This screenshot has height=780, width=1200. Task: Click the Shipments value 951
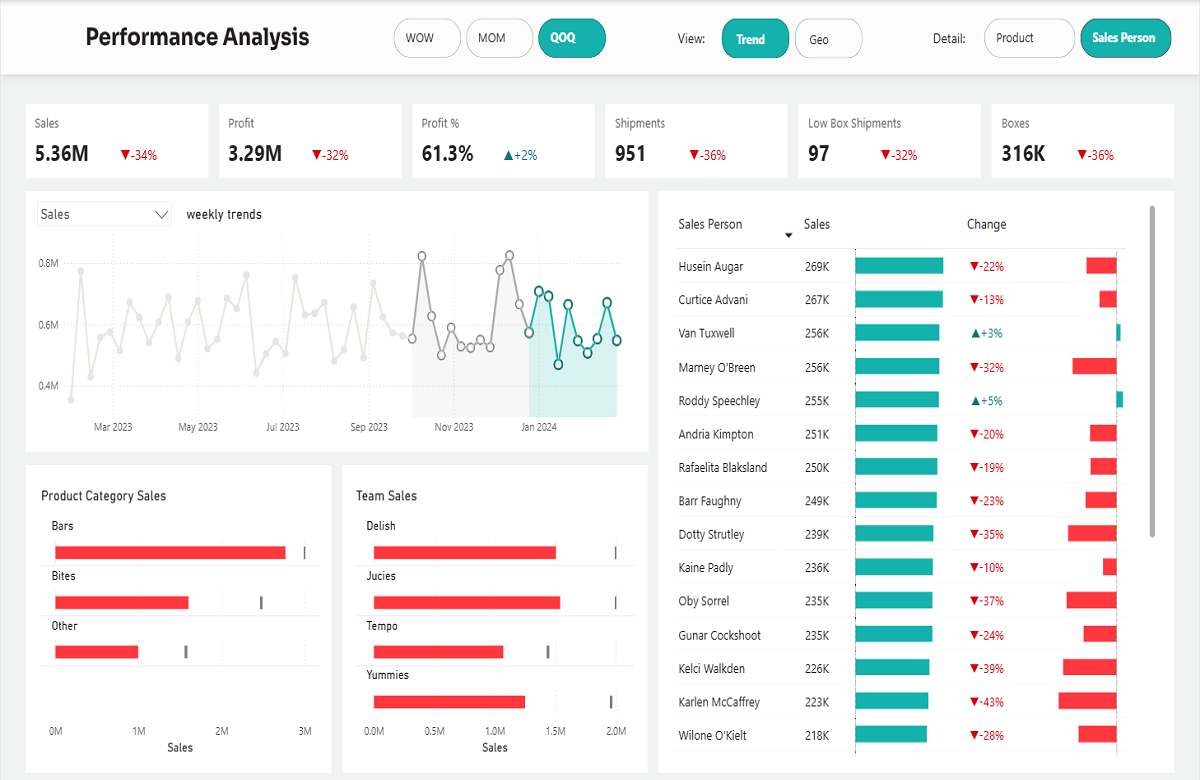point(630,154)
